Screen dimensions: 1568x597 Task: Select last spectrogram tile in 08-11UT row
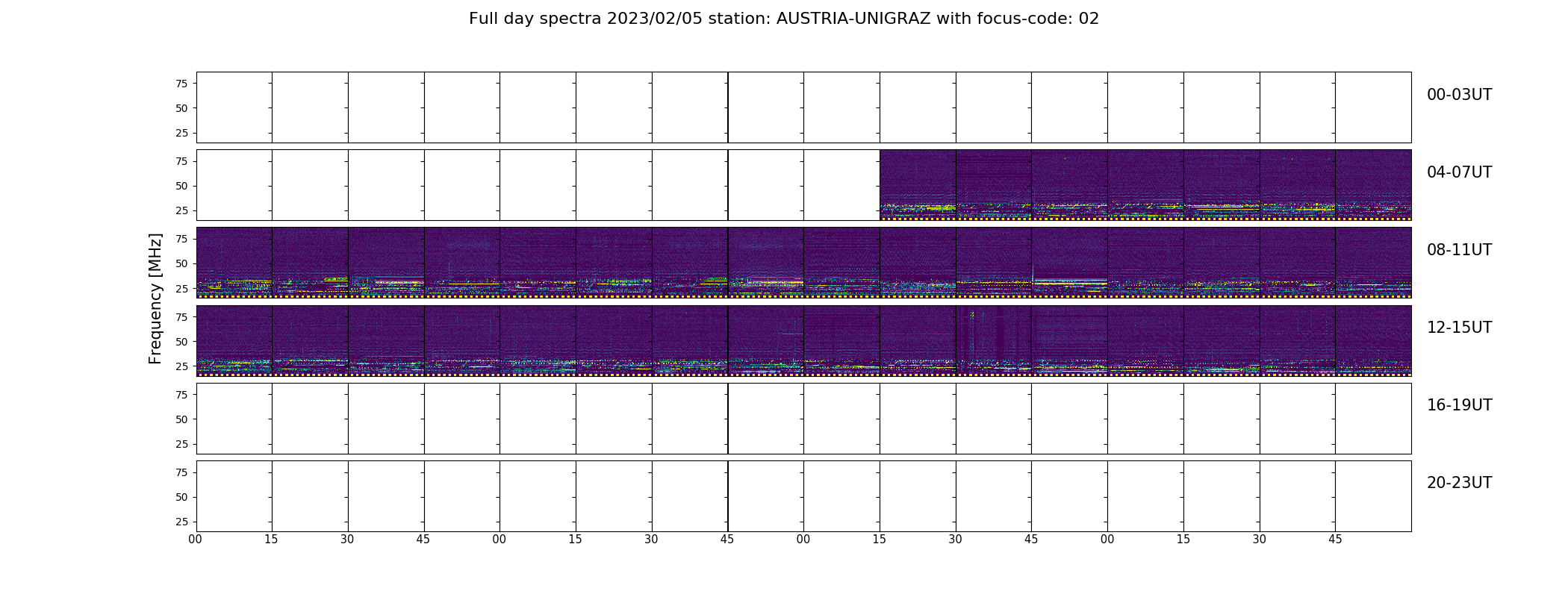tap(1373, 263)
